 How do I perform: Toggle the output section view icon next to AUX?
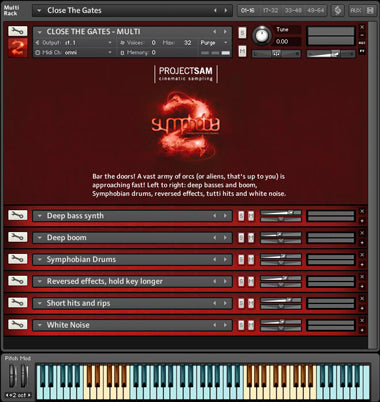pyautogui.click(x=370, y=10)
